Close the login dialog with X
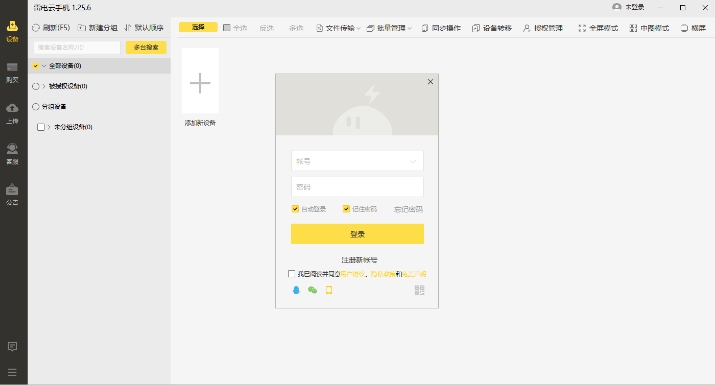The image size is (715, 385). tap(430, 82)
